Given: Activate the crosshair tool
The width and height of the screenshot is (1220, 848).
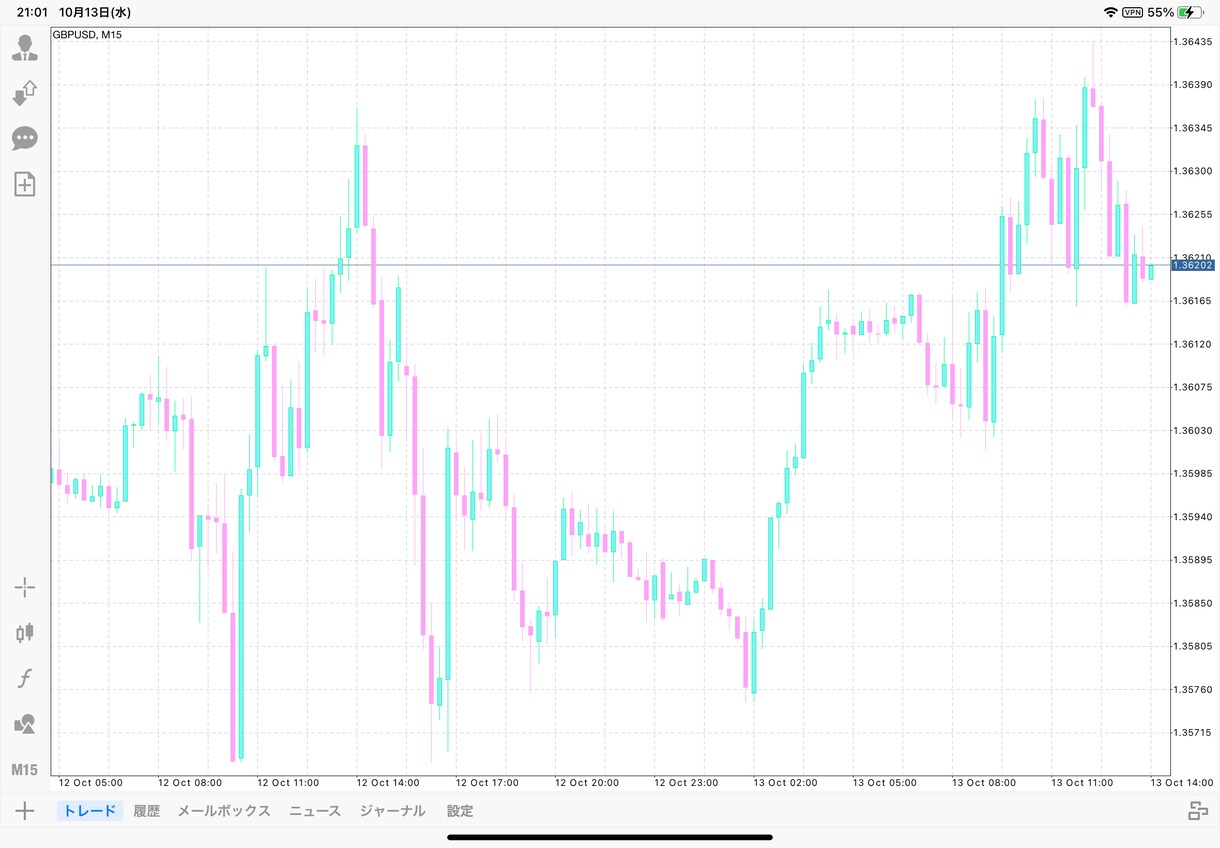Looking at the screenshot, I should [x=25, y=587].
